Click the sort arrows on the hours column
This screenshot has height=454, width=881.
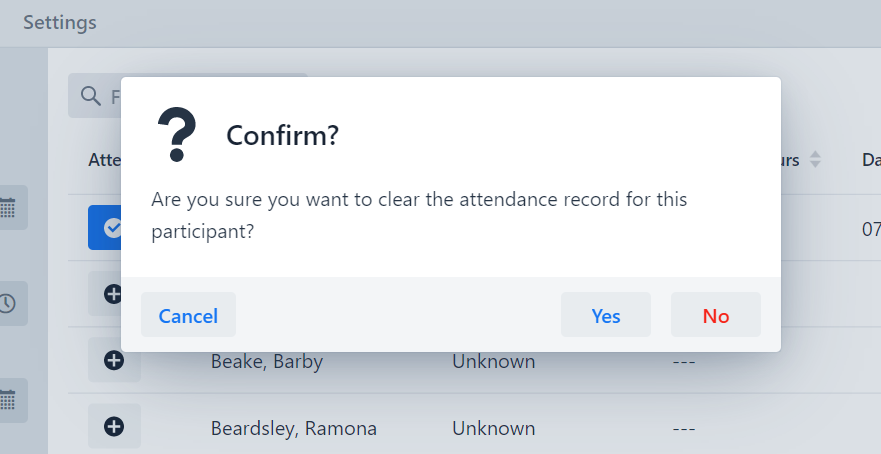(815, 160)
